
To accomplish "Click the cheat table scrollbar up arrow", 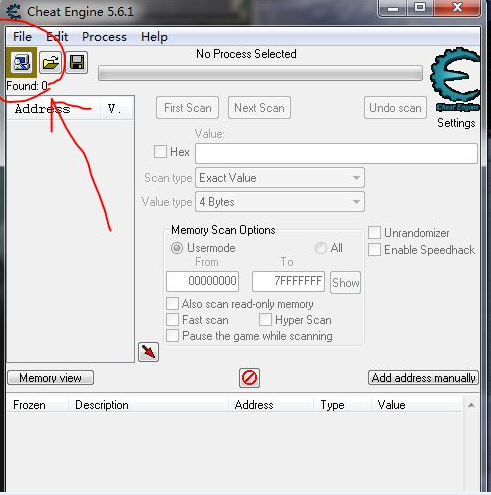I will (x=471, y=405).
